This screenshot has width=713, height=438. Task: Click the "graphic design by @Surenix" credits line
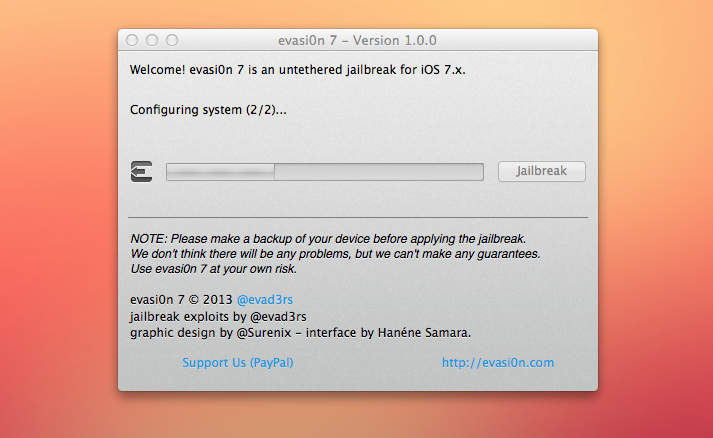coord(300,333)
